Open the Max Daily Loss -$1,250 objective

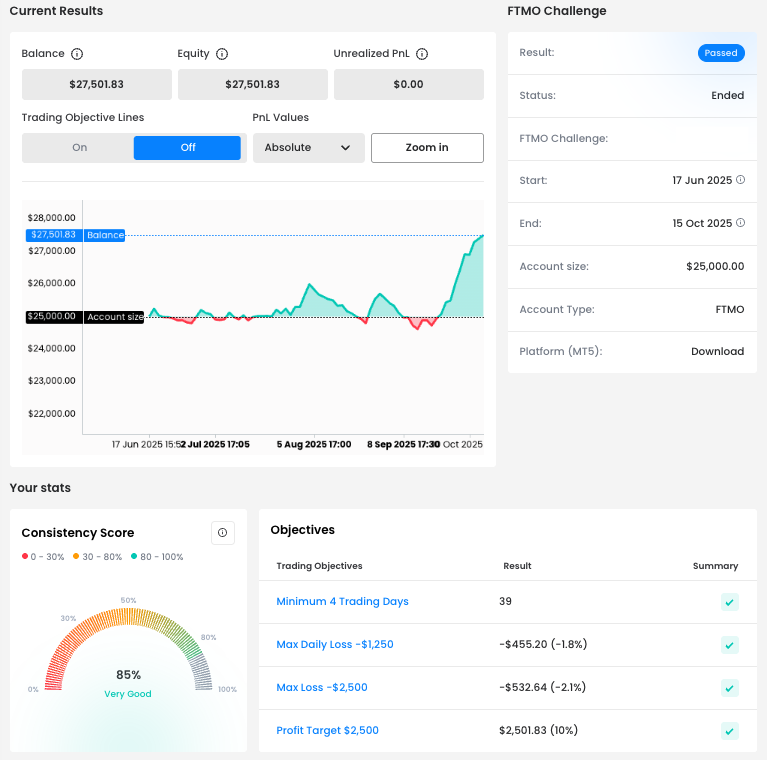click(x=334, y=645)
